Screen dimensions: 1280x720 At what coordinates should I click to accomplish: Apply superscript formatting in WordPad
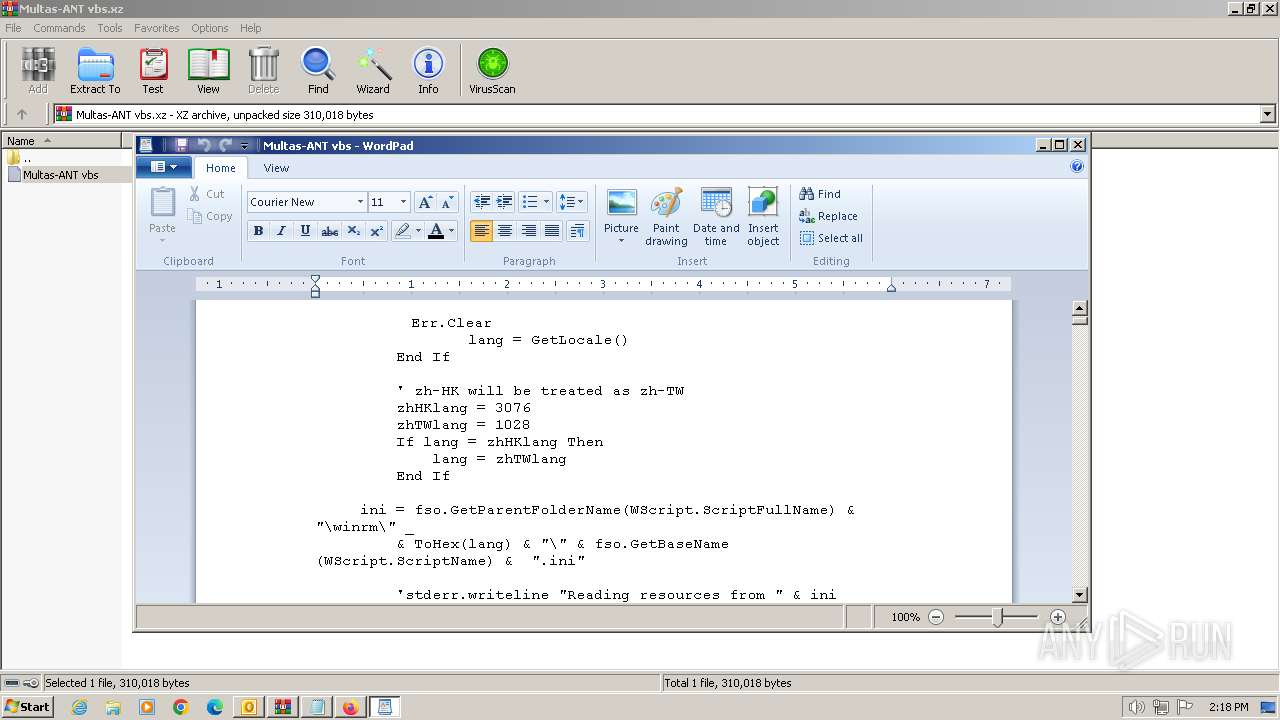(x=377, y=231)
